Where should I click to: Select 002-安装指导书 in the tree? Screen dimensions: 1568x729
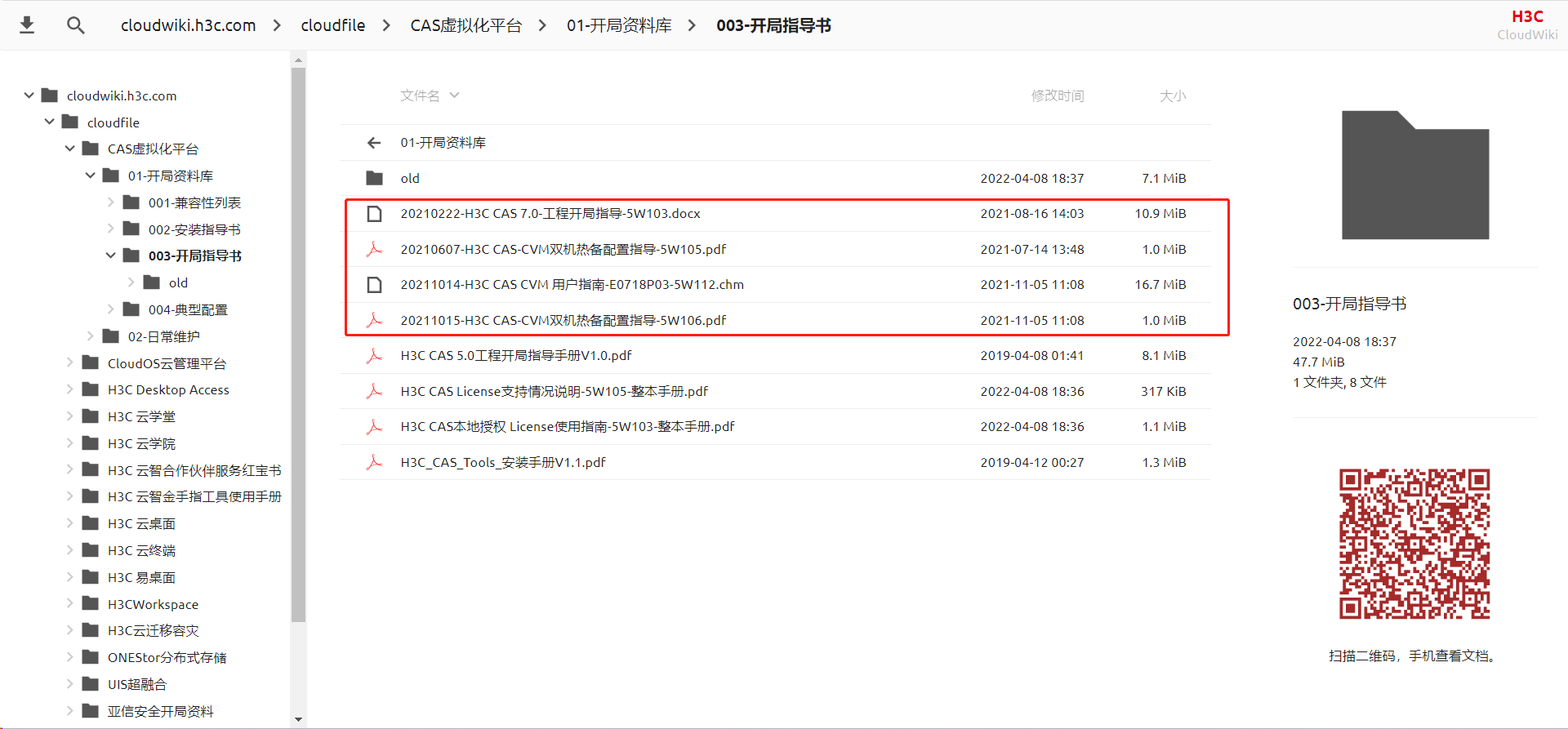[x=194, y=229]
